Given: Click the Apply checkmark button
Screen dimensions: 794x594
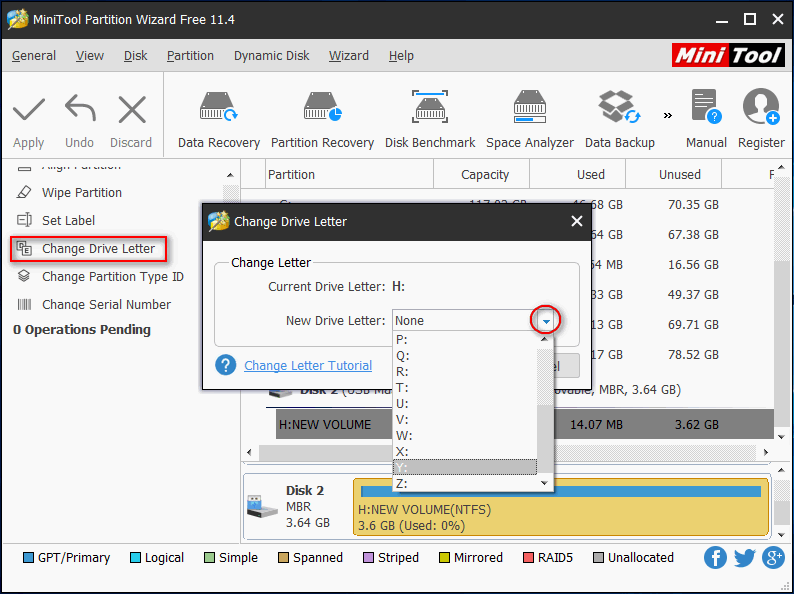Looking at the screenshot, I should [x=29, y=119].
